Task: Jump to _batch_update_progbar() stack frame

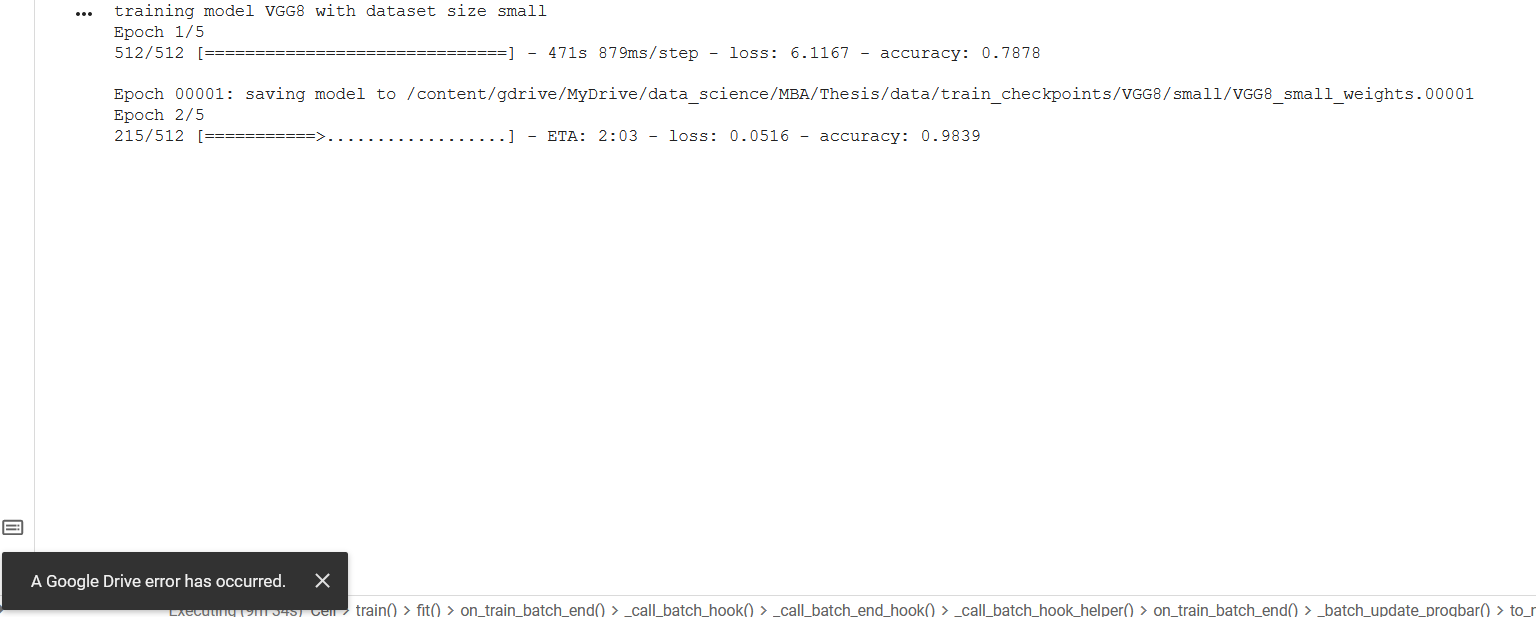Action: point(1404,610)
